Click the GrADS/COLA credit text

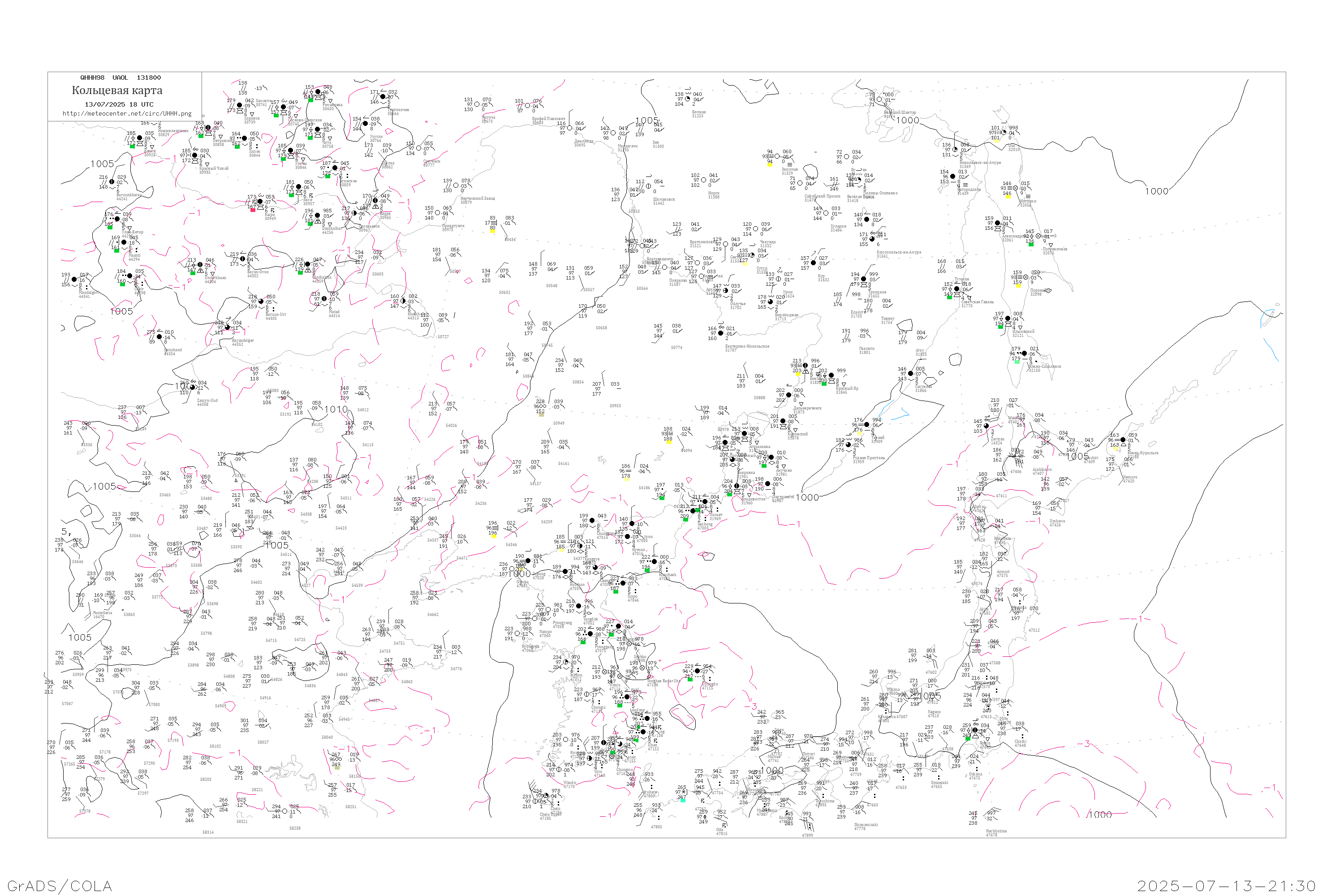point(60,886)
